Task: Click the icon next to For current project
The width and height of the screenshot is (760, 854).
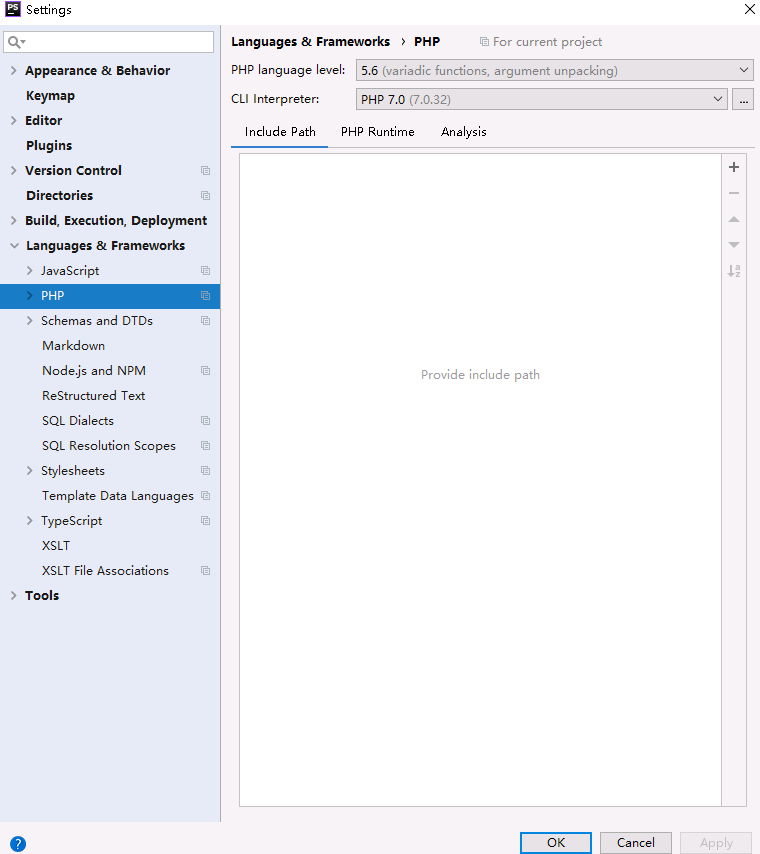Action: (x=484, y=42)
